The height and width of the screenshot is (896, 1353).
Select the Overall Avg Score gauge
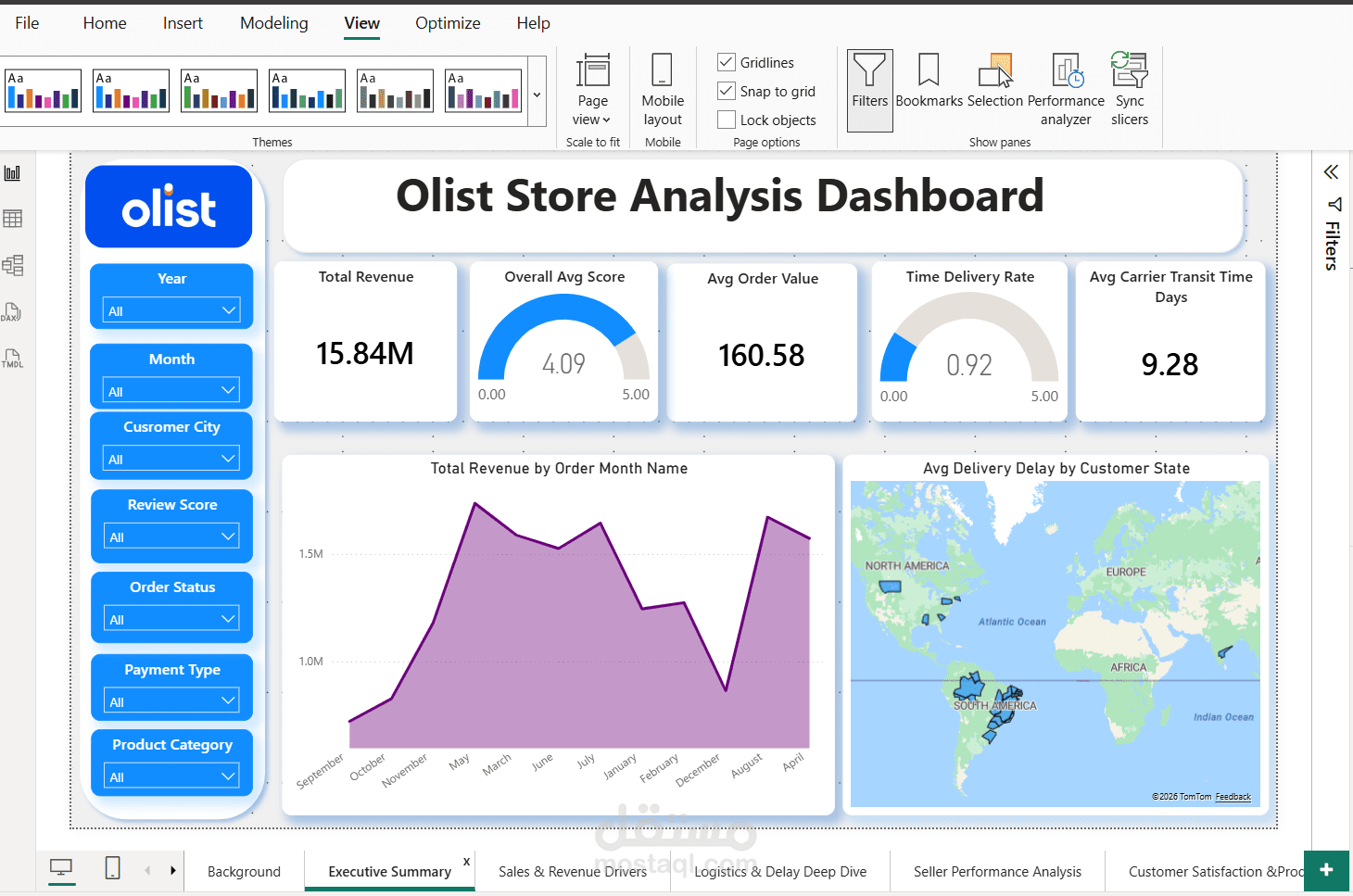563,341
